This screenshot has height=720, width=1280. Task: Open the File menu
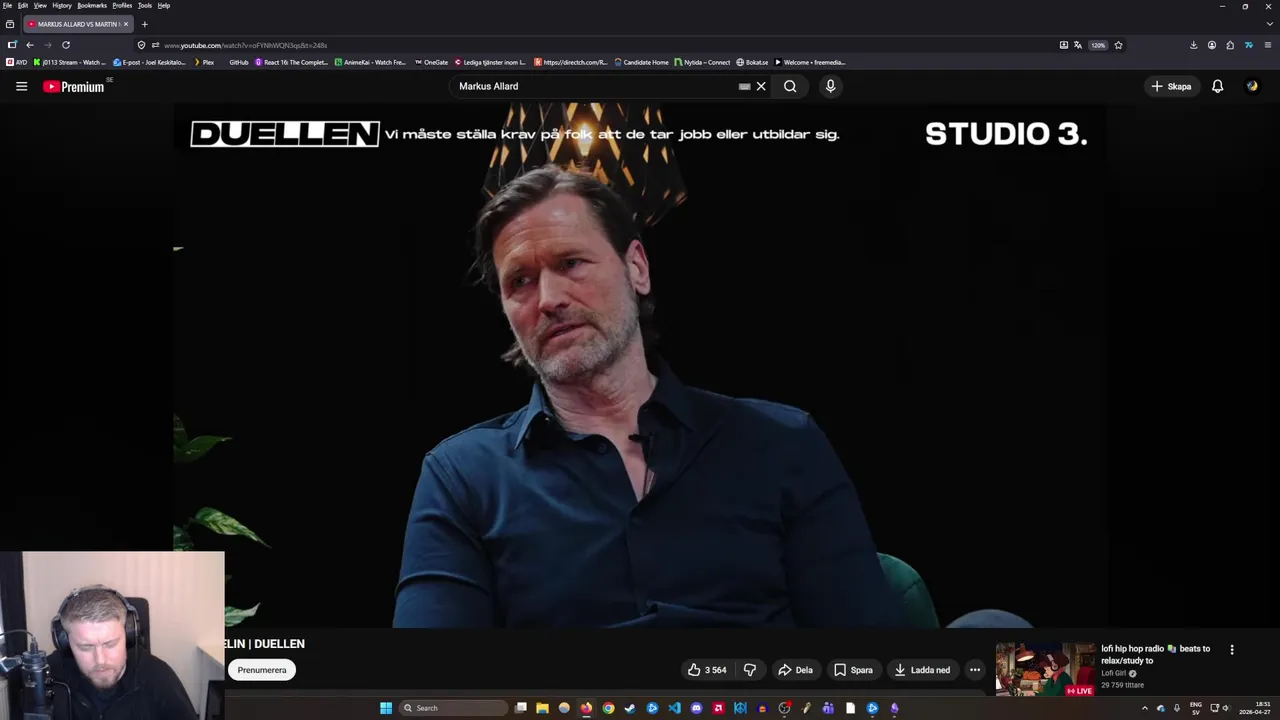click(x=7, y=5)
